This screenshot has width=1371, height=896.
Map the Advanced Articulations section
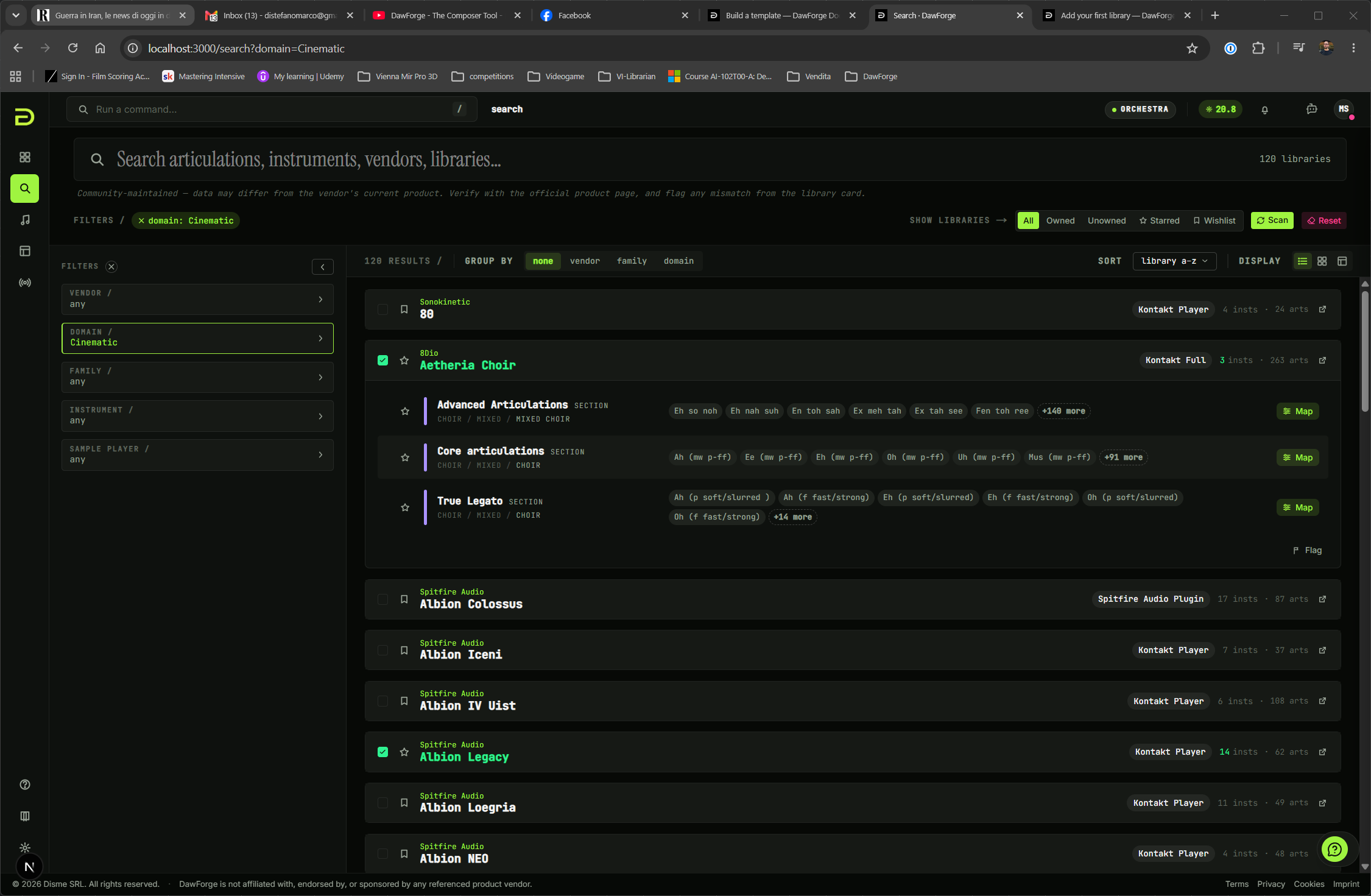pos(1298,411)
